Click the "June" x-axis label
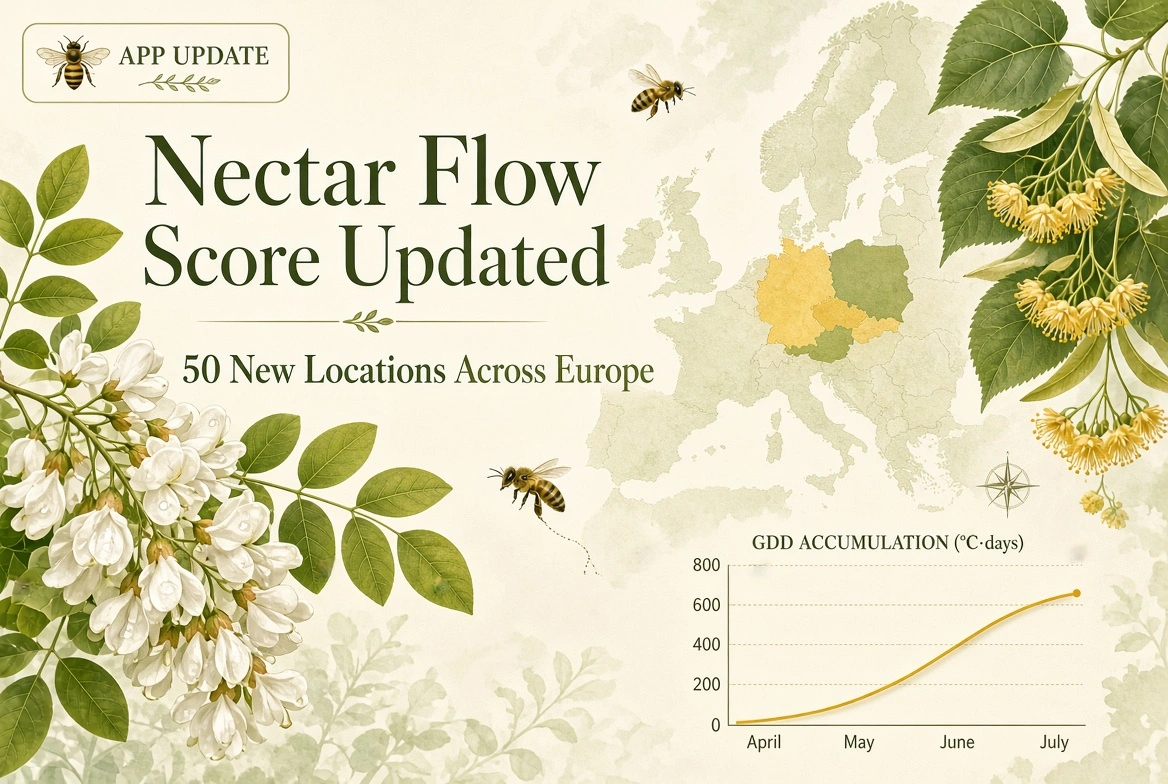The height and width of the screenshot is (784, 1168). [x=956, y=742]
